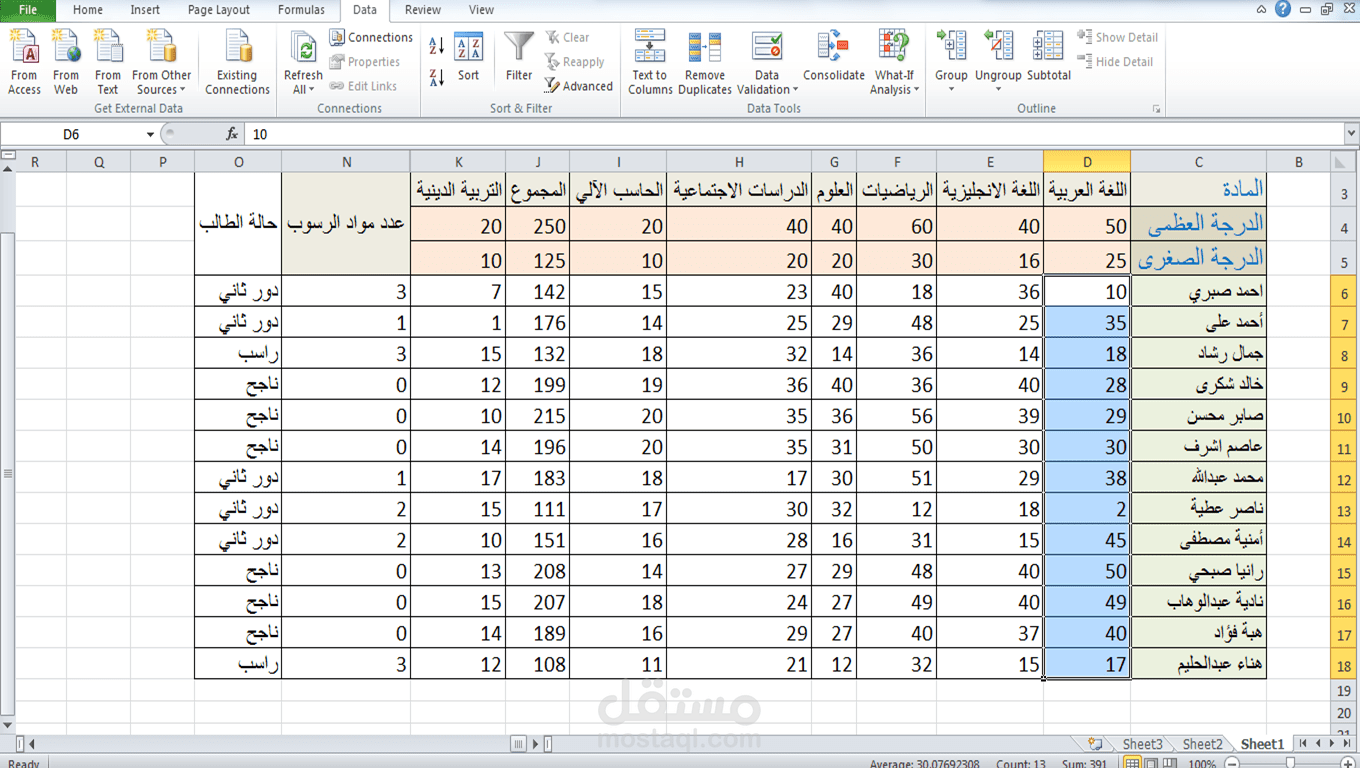Select cell with total 108

click(538, 664)
